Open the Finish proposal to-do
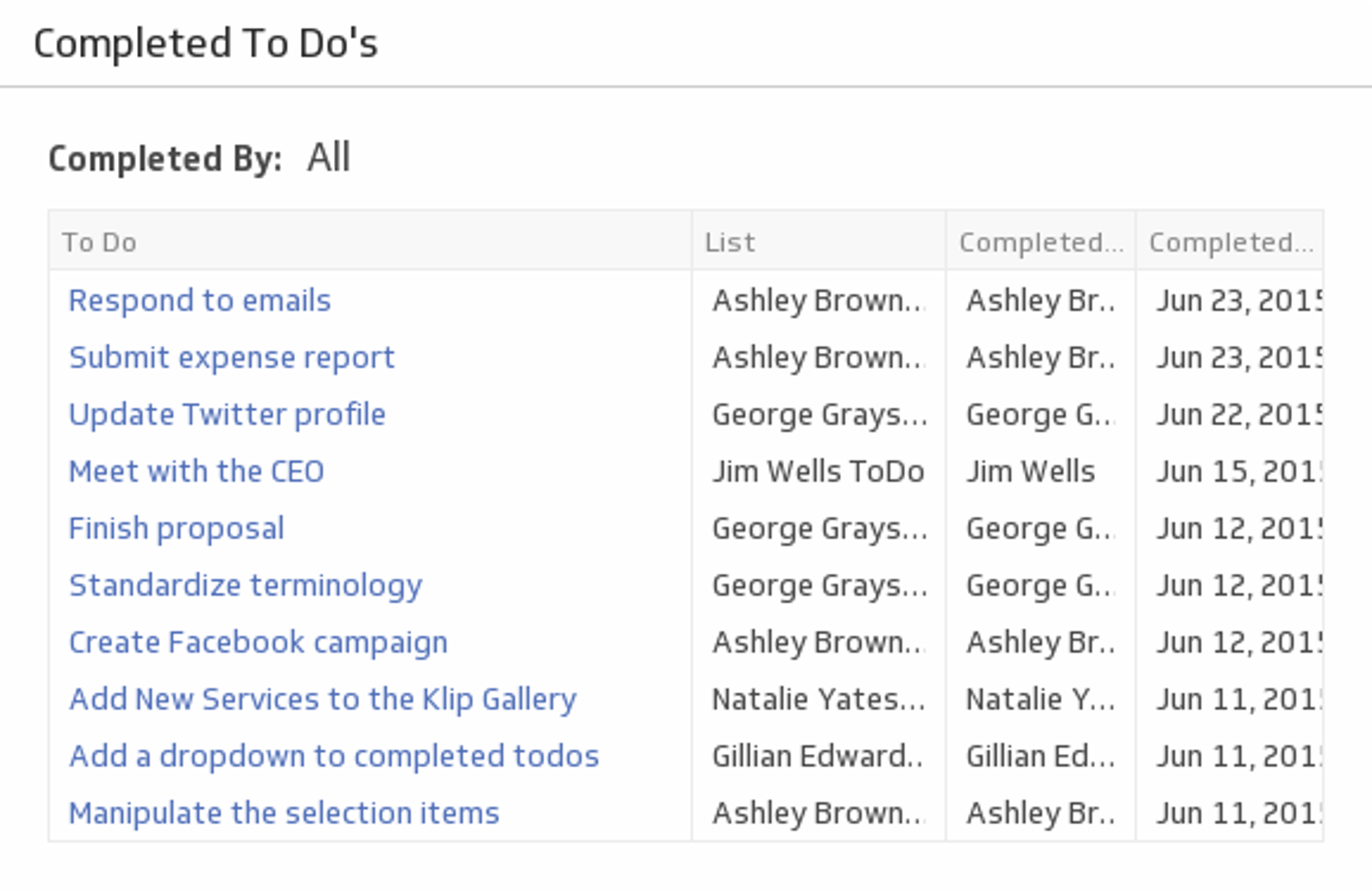The height and width of the screenshot is (890, 1372). tap(176, 528)
